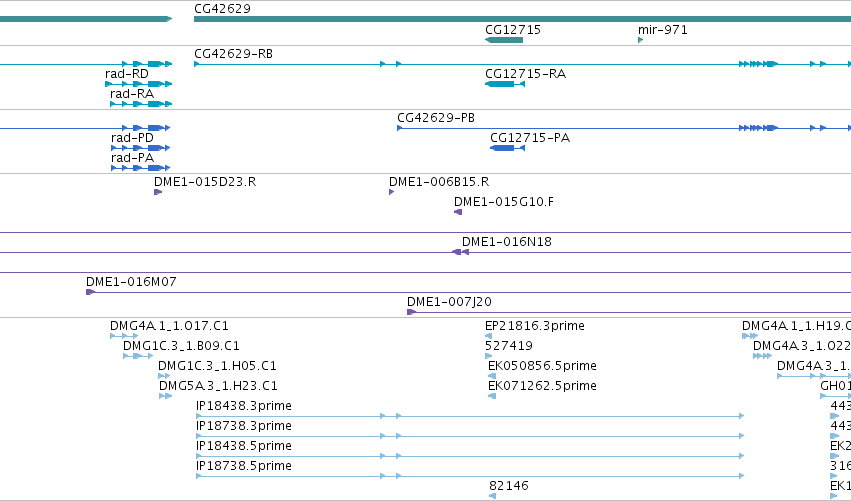This screenshot has width=851, height=501.
Task: Open the CG42629-PB label
Action: pos(436,118)
